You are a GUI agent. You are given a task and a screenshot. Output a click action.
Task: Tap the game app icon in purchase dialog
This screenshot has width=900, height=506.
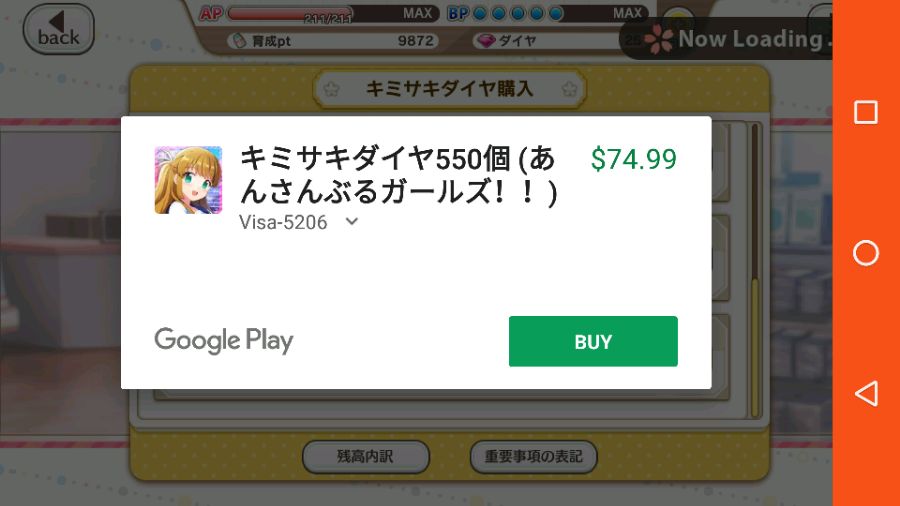[x=188, y=180]
